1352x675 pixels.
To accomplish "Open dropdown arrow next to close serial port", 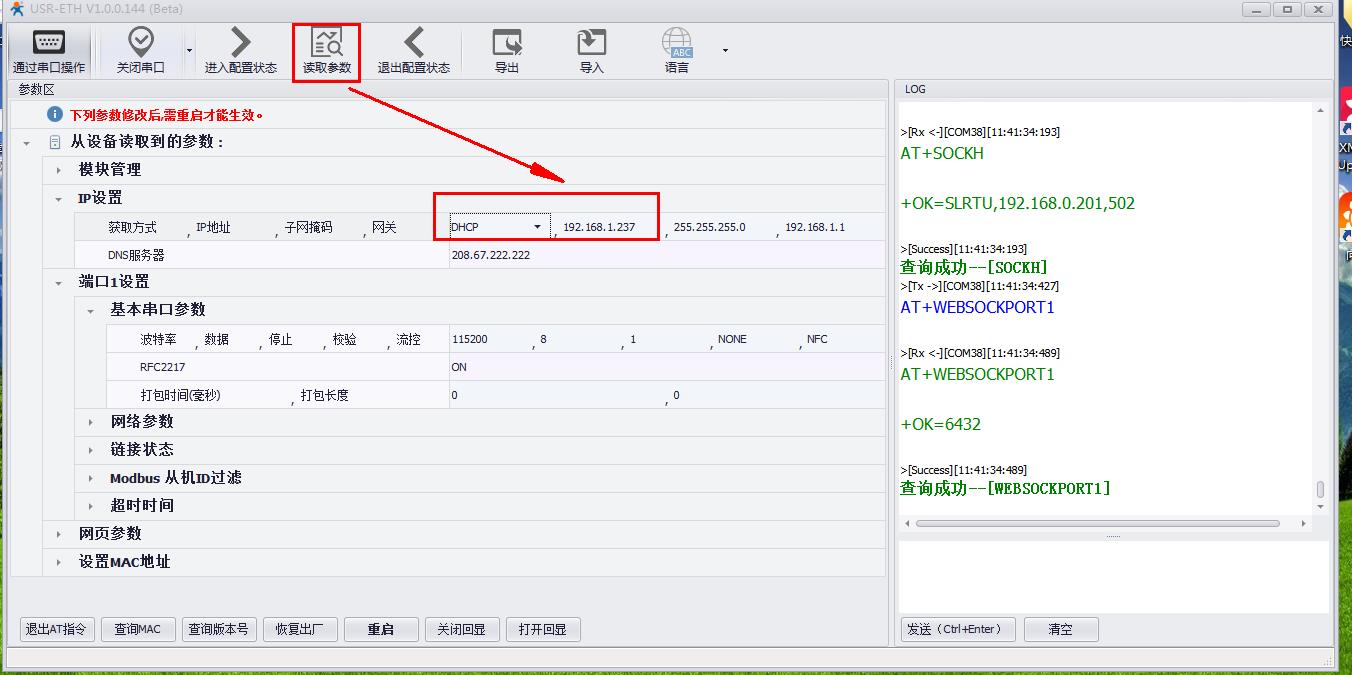I will [189, 50].
